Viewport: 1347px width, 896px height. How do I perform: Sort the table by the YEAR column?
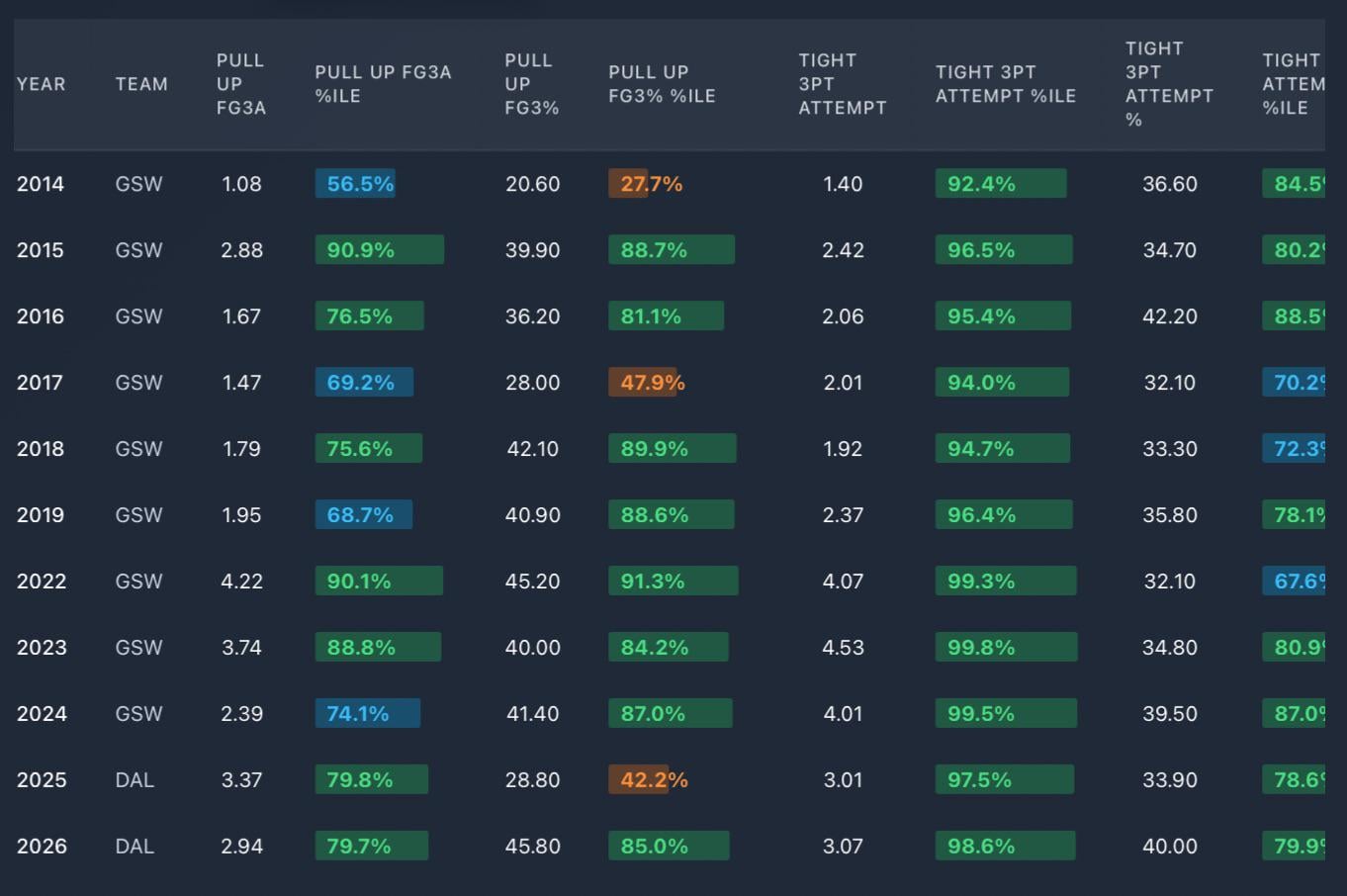41,84
